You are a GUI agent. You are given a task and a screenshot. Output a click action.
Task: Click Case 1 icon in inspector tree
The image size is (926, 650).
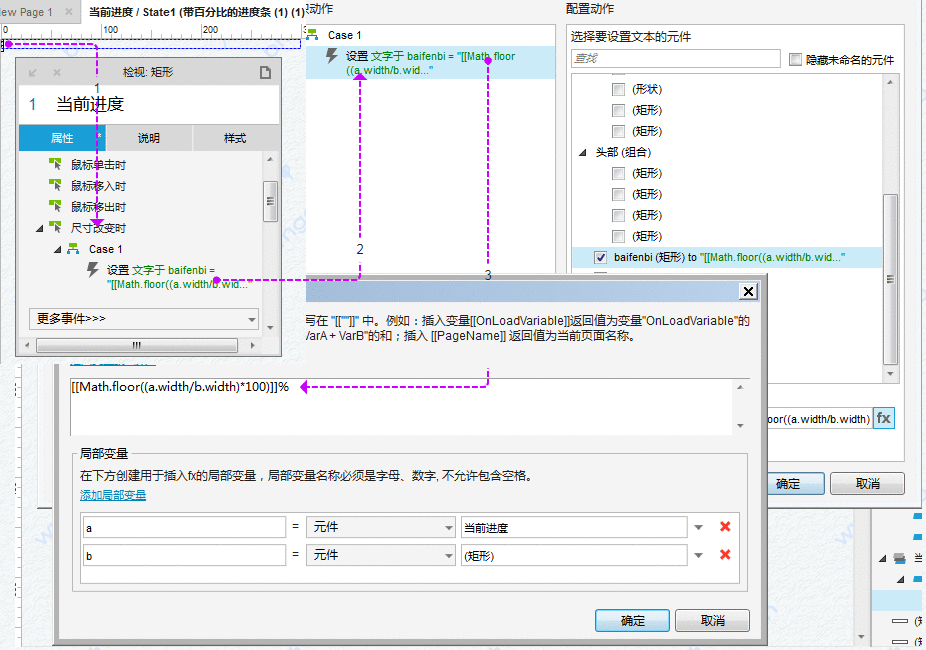point(73,249)
